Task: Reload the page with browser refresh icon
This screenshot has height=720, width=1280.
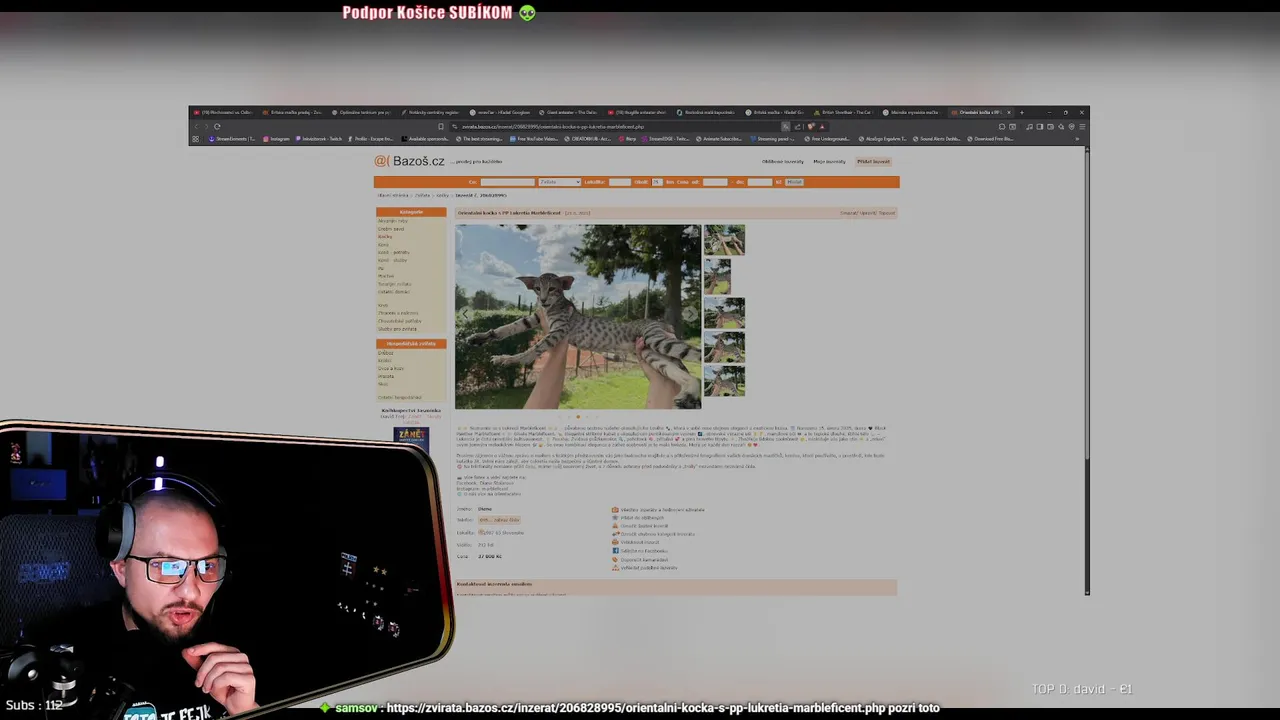Action: [x=217, y=126]
